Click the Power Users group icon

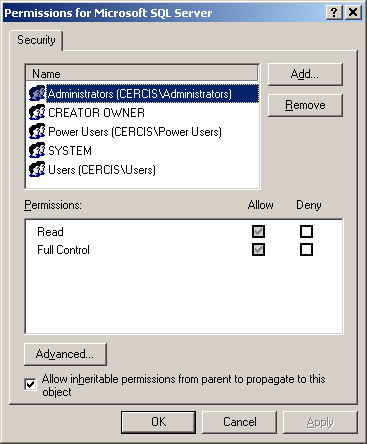pos(37,132)
